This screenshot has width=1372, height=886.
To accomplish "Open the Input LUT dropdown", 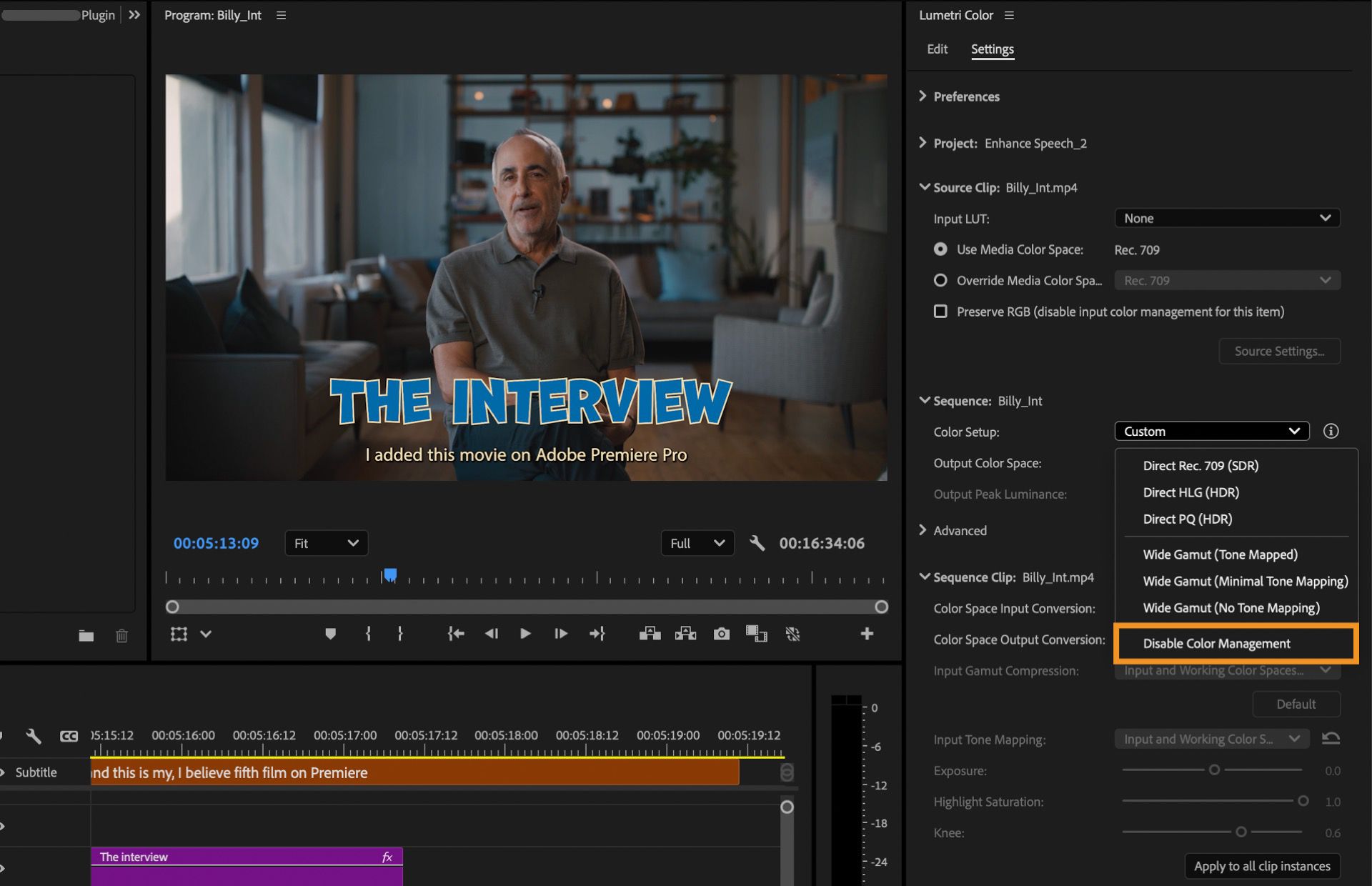I will [x=1226, y=218].
